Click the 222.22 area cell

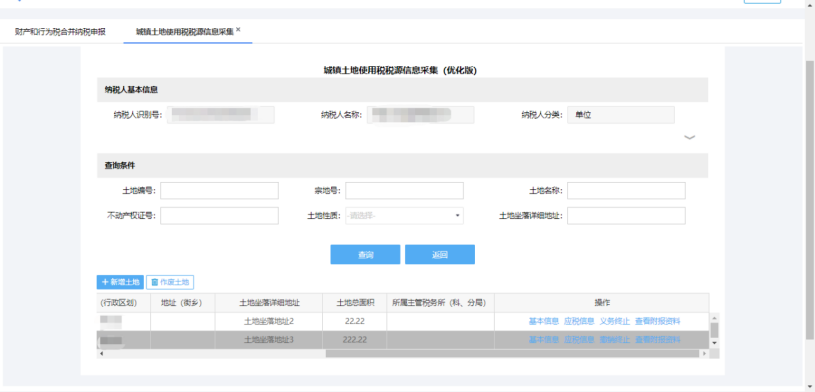coord(354,340)
